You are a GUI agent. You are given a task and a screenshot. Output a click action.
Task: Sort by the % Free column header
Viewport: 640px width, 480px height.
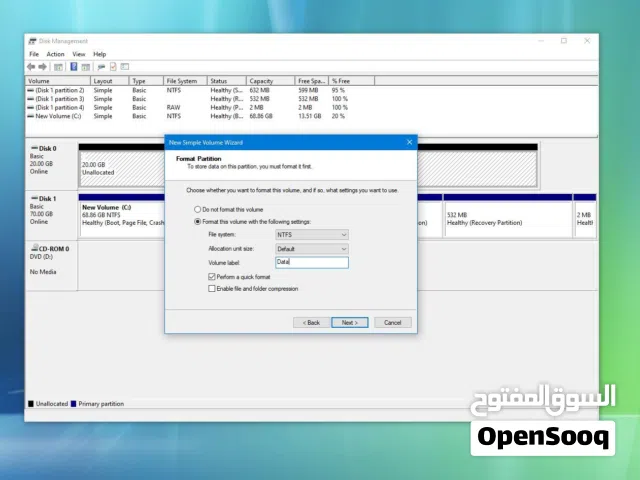pos(351,81)
